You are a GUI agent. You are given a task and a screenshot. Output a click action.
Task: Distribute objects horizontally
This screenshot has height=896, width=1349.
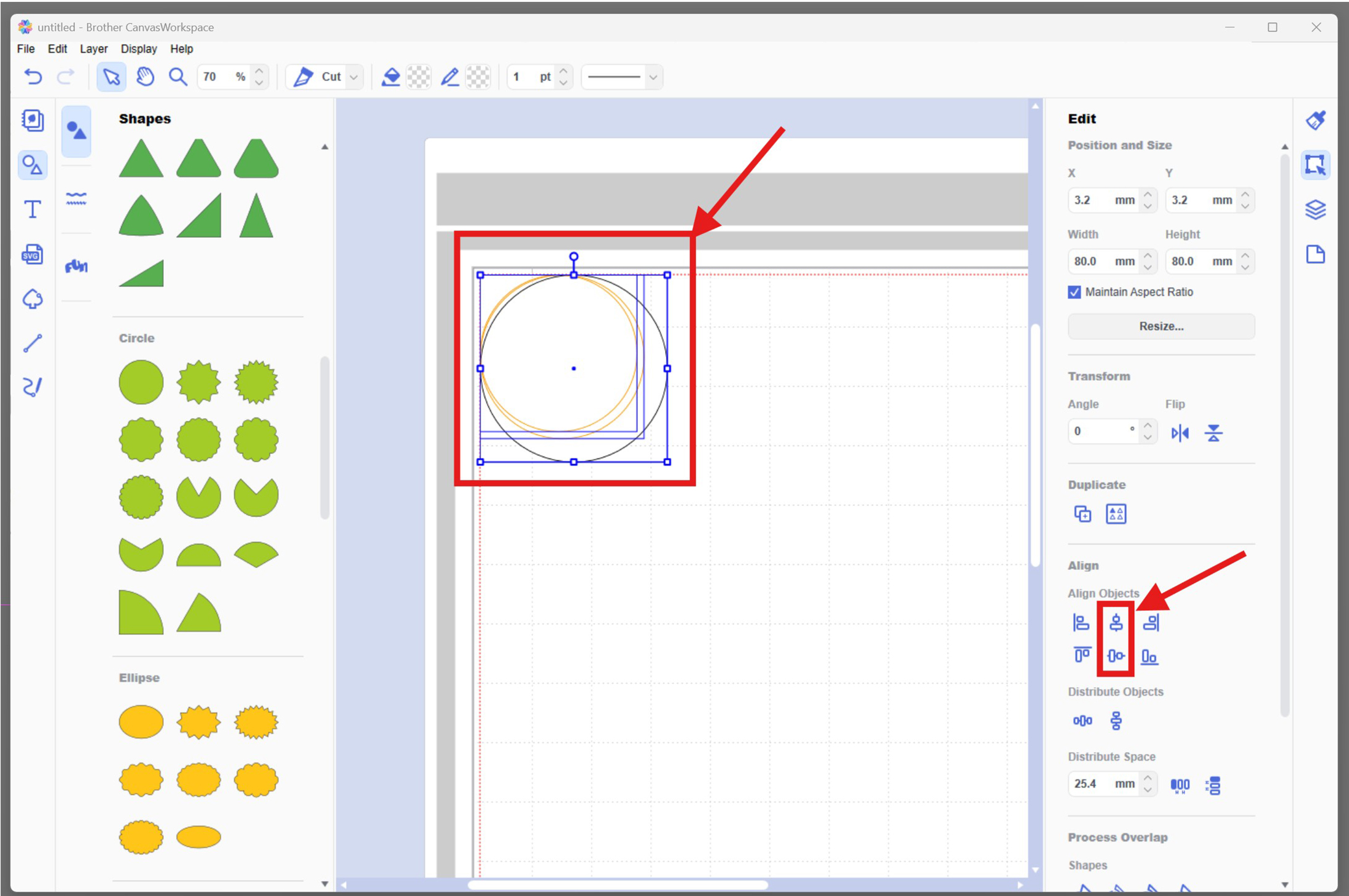point(1083,720)
